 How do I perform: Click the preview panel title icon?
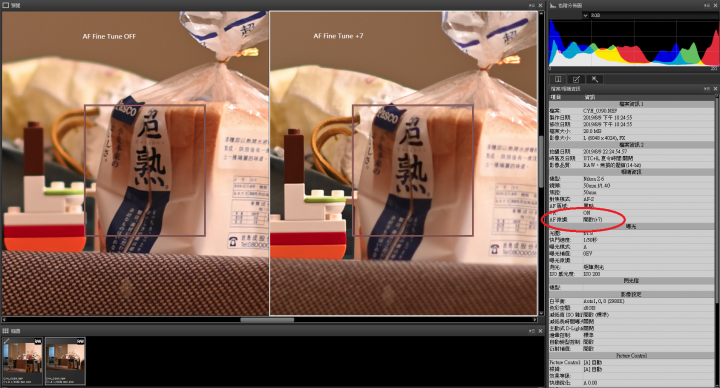point(6,5)
